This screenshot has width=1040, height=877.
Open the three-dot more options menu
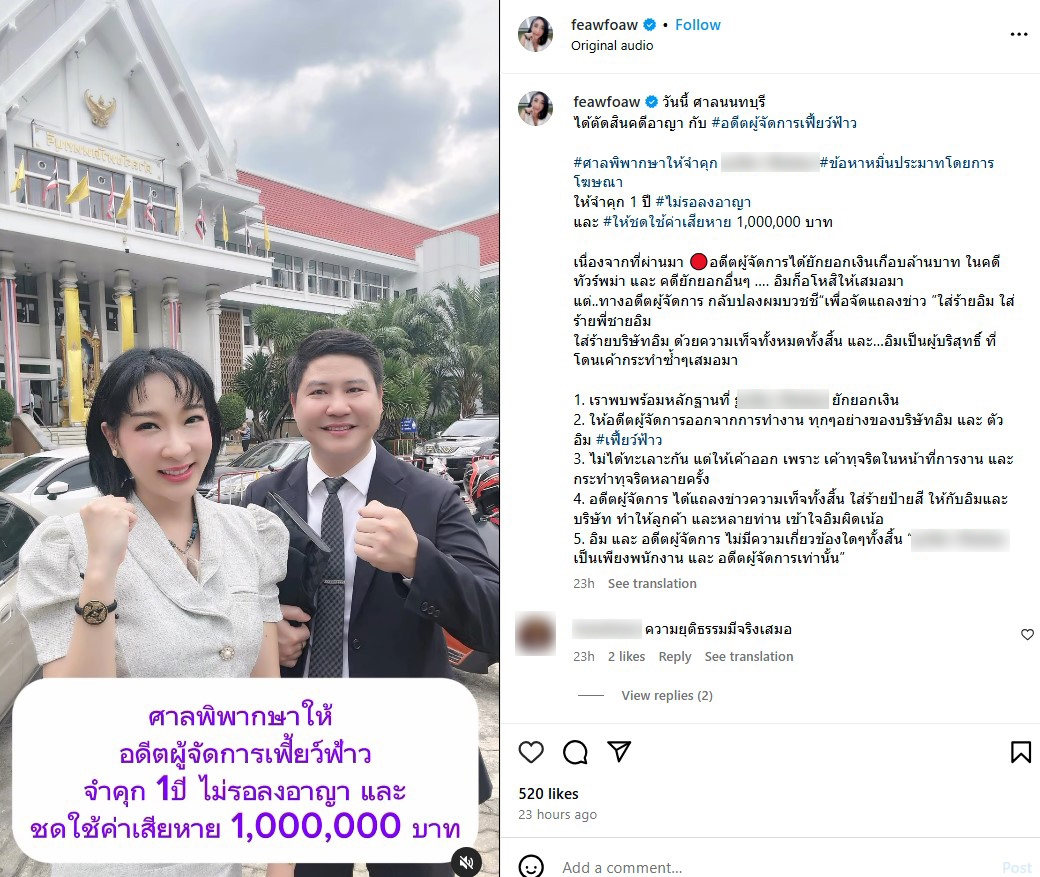[1019, 34]
